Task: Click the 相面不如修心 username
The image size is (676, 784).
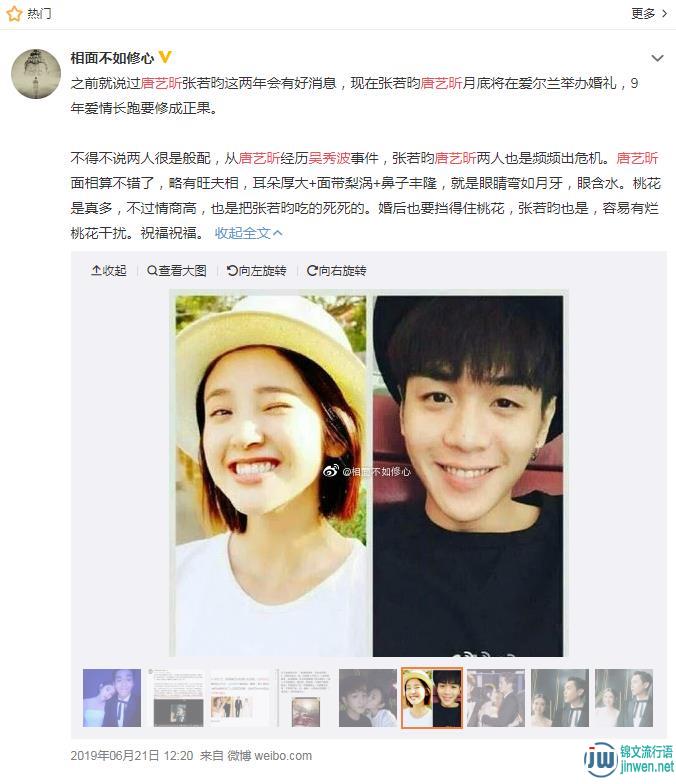Action: pyautogui.click(x=112, y=58)
